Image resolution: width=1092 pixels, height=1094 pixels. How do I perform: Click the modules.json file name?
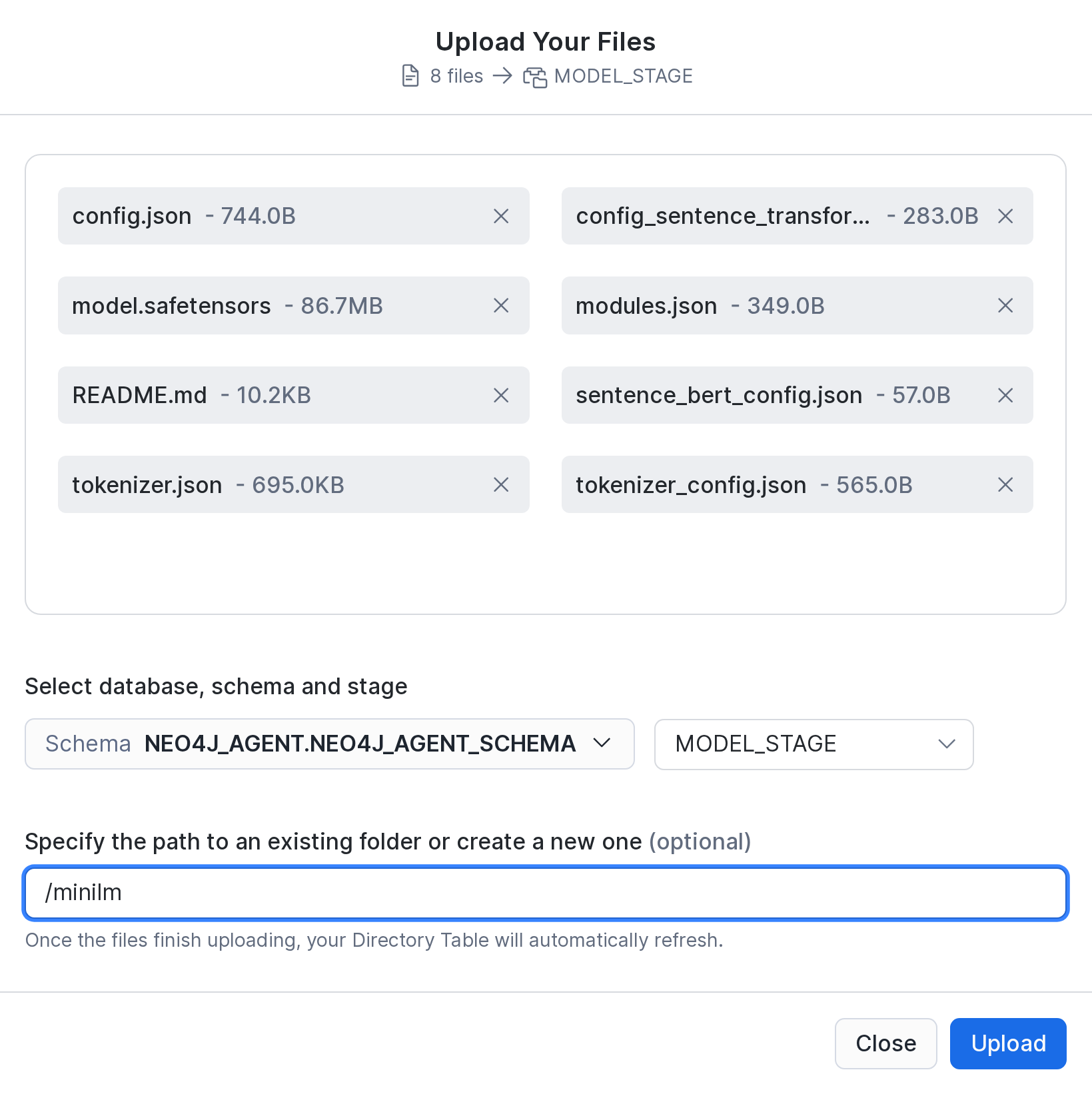[x=646, y=306]
